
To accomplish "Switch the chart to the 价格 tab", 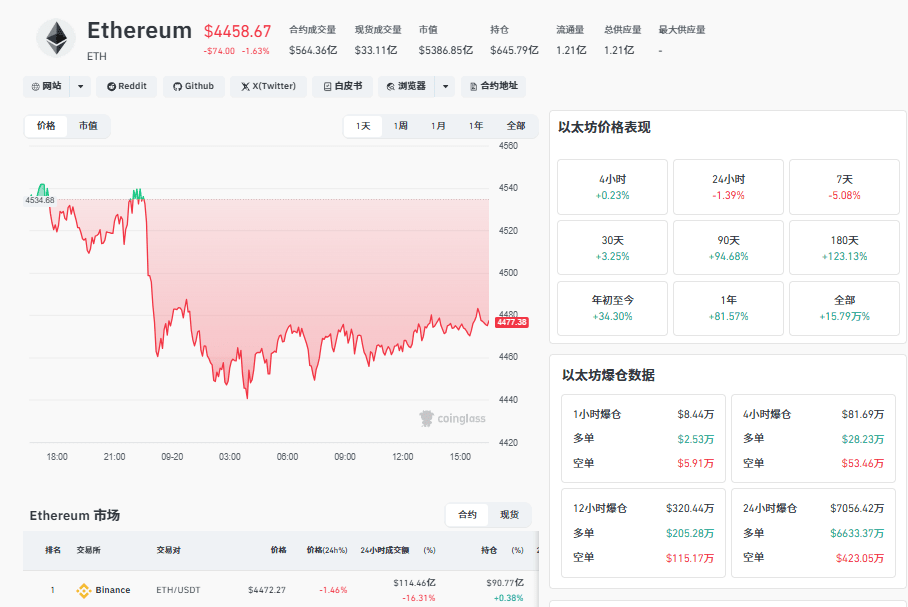I will pyautogui.click(x=46, y=126).
